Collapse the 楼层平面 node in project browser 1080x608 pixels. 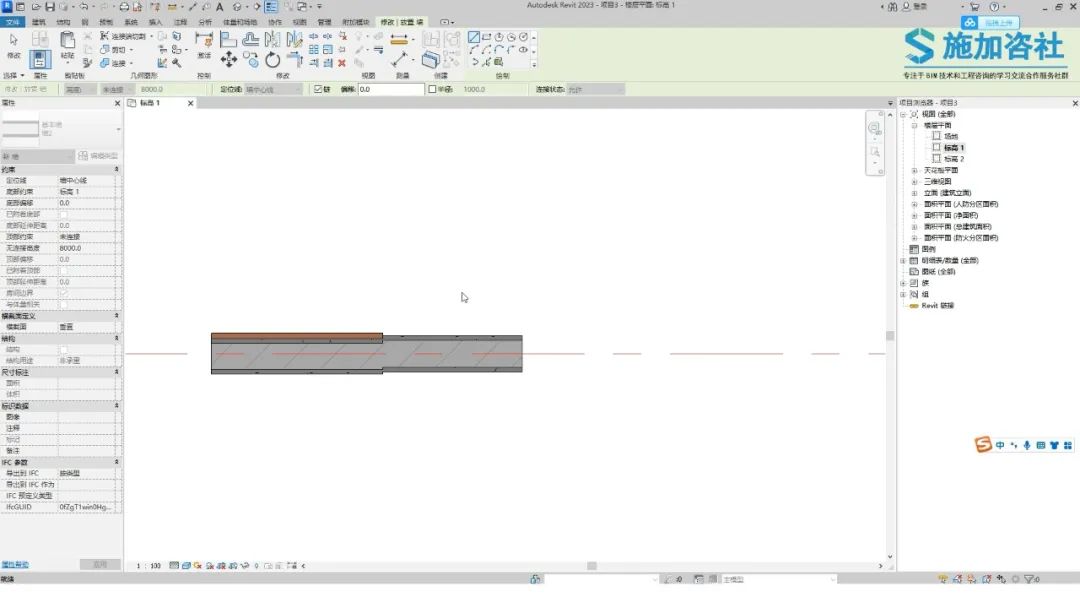click(915, 126)
